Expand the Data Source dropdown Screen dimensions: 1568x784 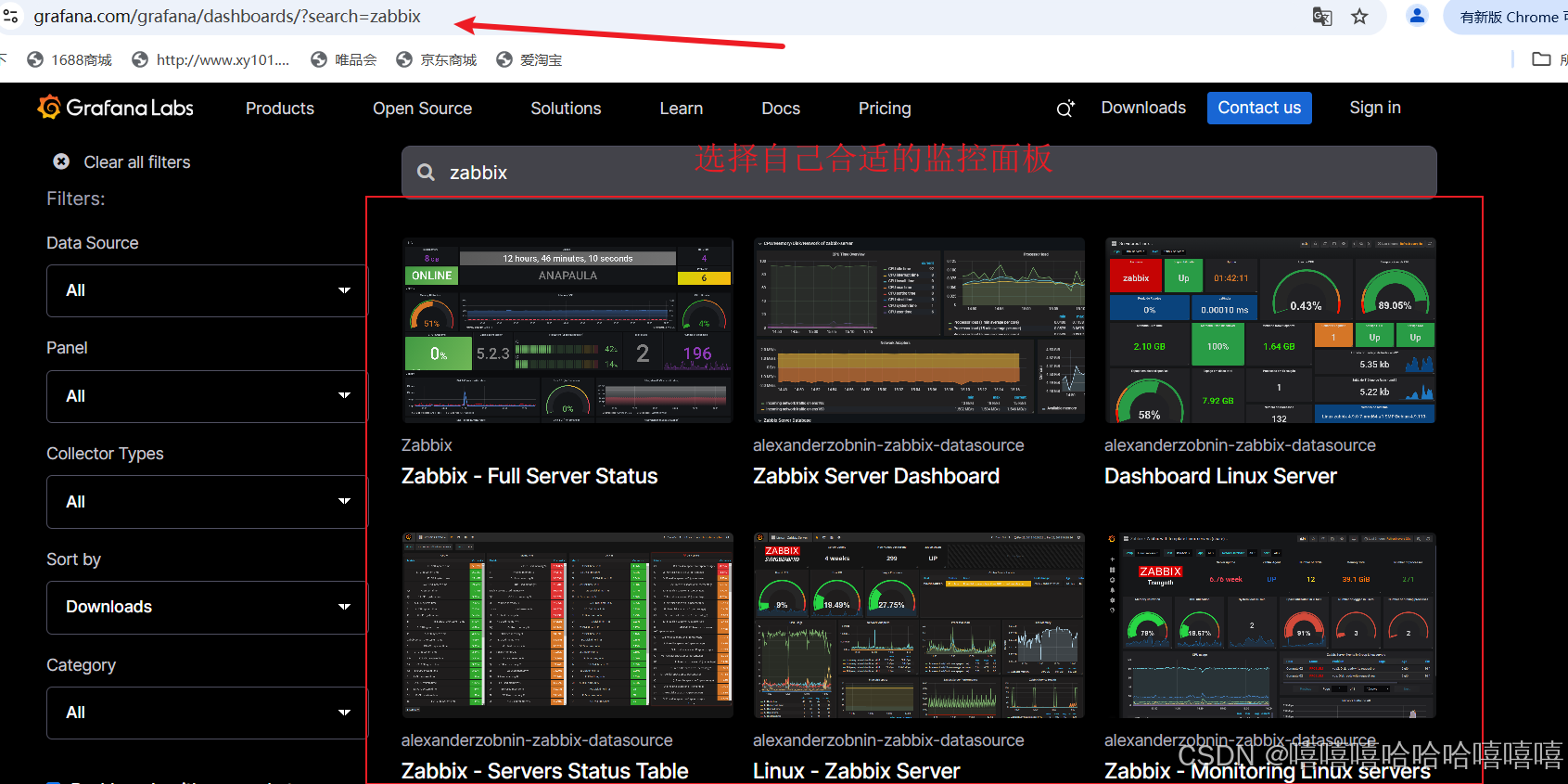(207, 290)
